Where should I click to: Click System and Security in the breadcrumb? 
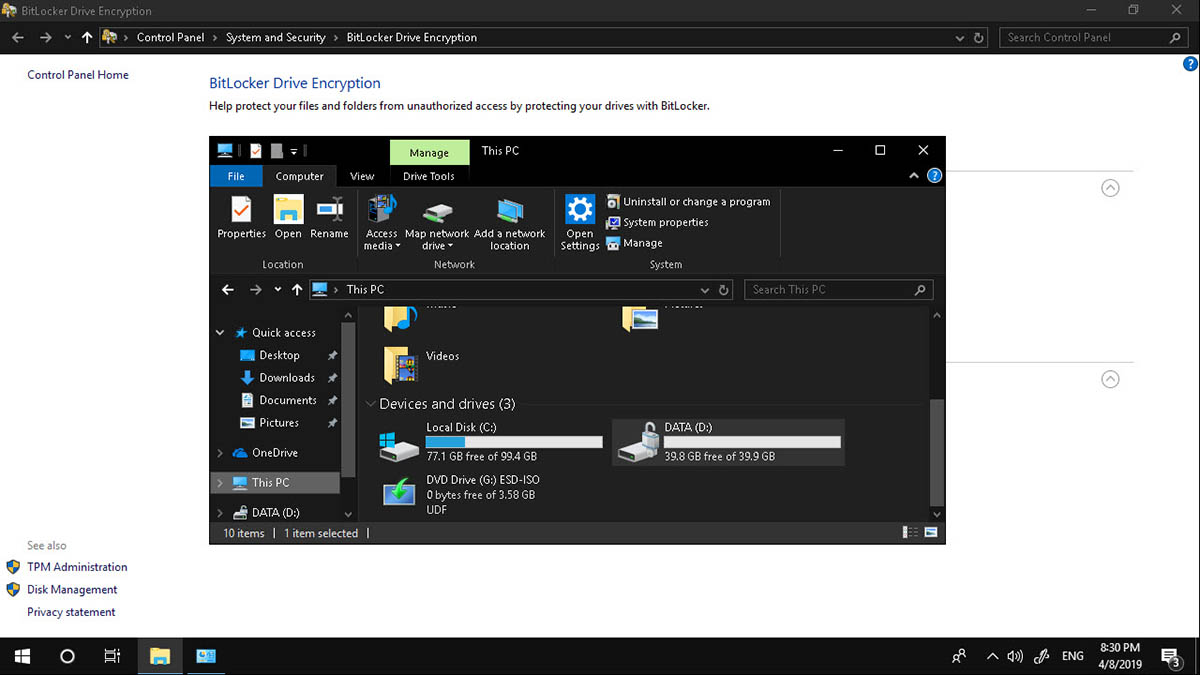[x=276, y=38]
